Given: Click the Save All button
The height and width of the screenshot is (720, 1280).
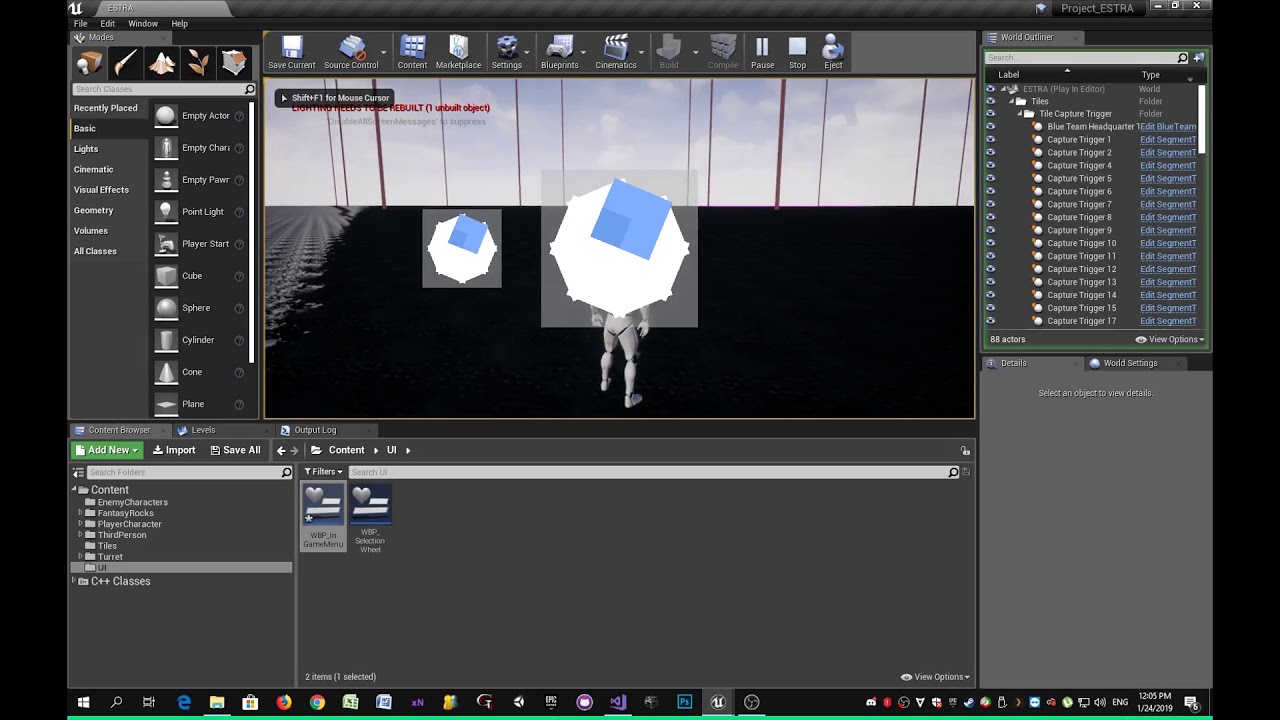Looking at the screenshot, I should click(235, 450).
